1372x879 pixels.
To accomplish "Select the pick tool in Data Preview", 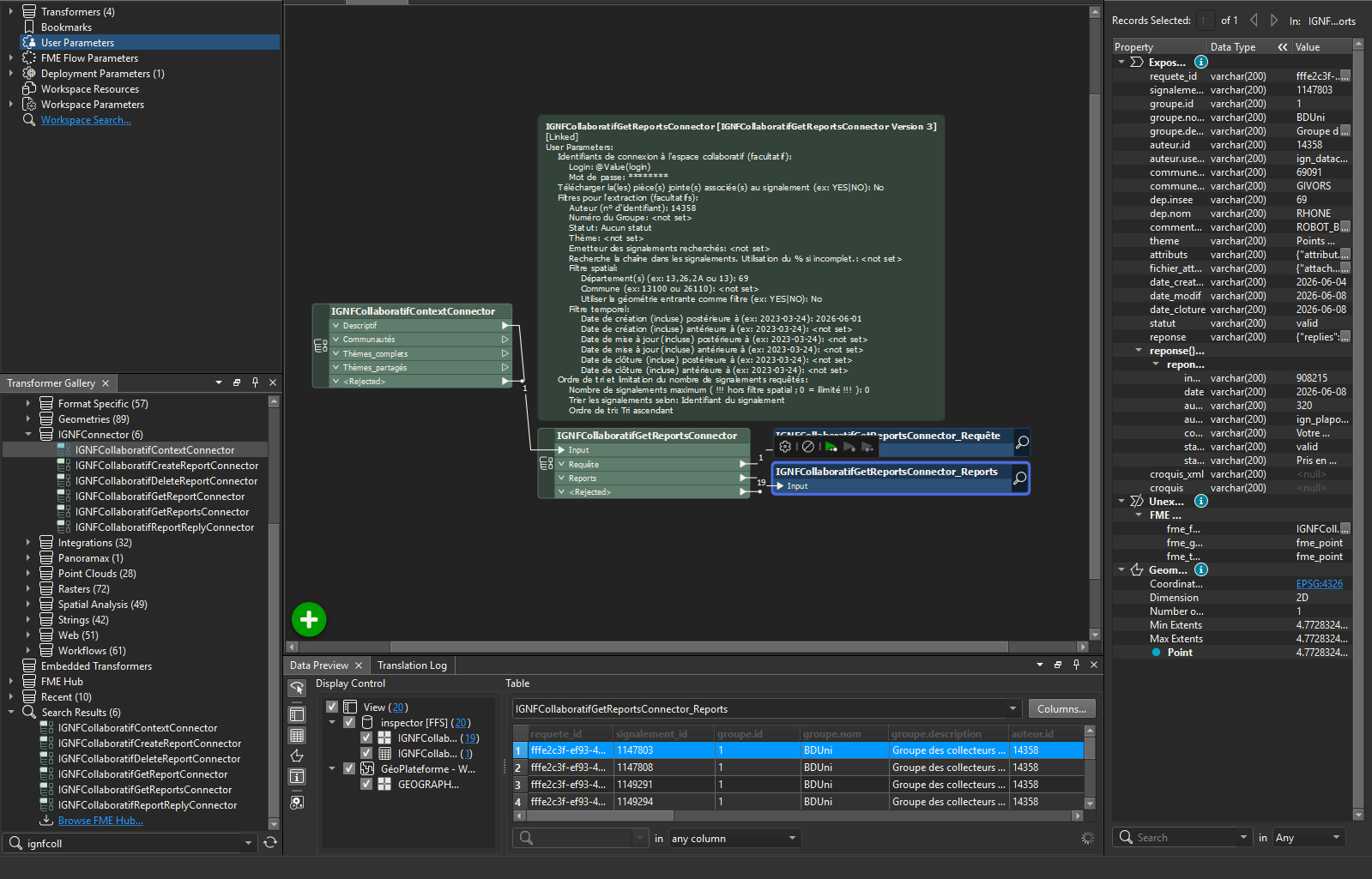I will tap(297, 688).
